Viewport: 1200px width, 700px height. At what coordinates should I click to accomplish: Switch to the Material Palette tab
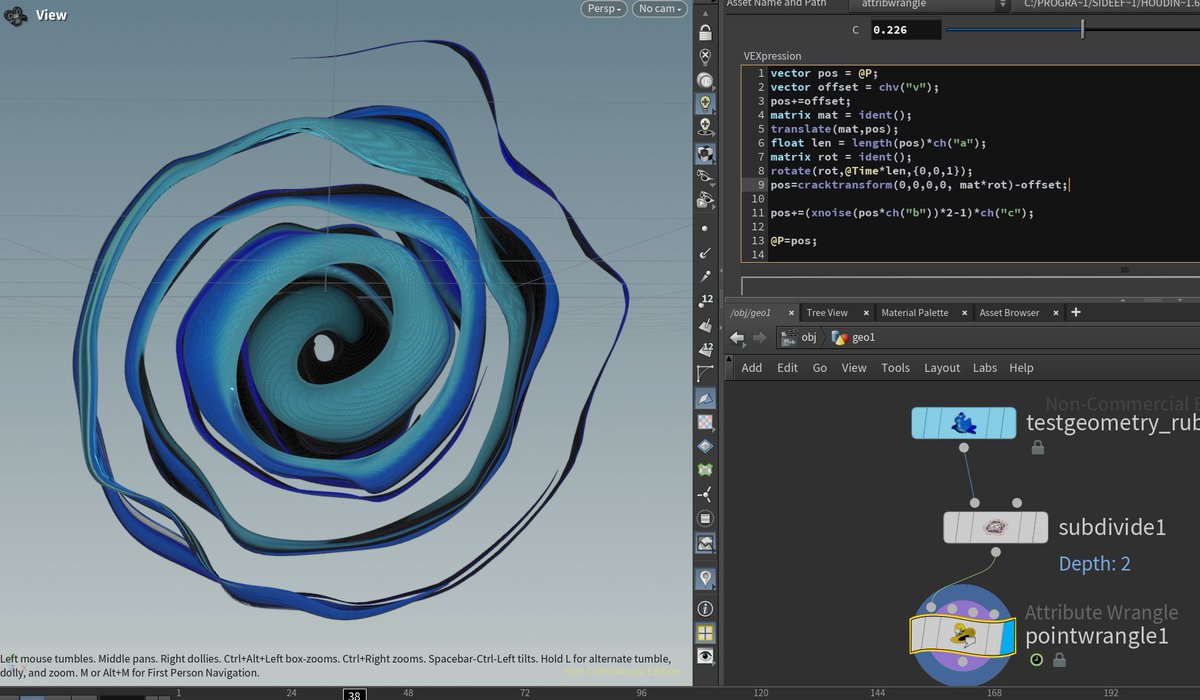[915, 313]
